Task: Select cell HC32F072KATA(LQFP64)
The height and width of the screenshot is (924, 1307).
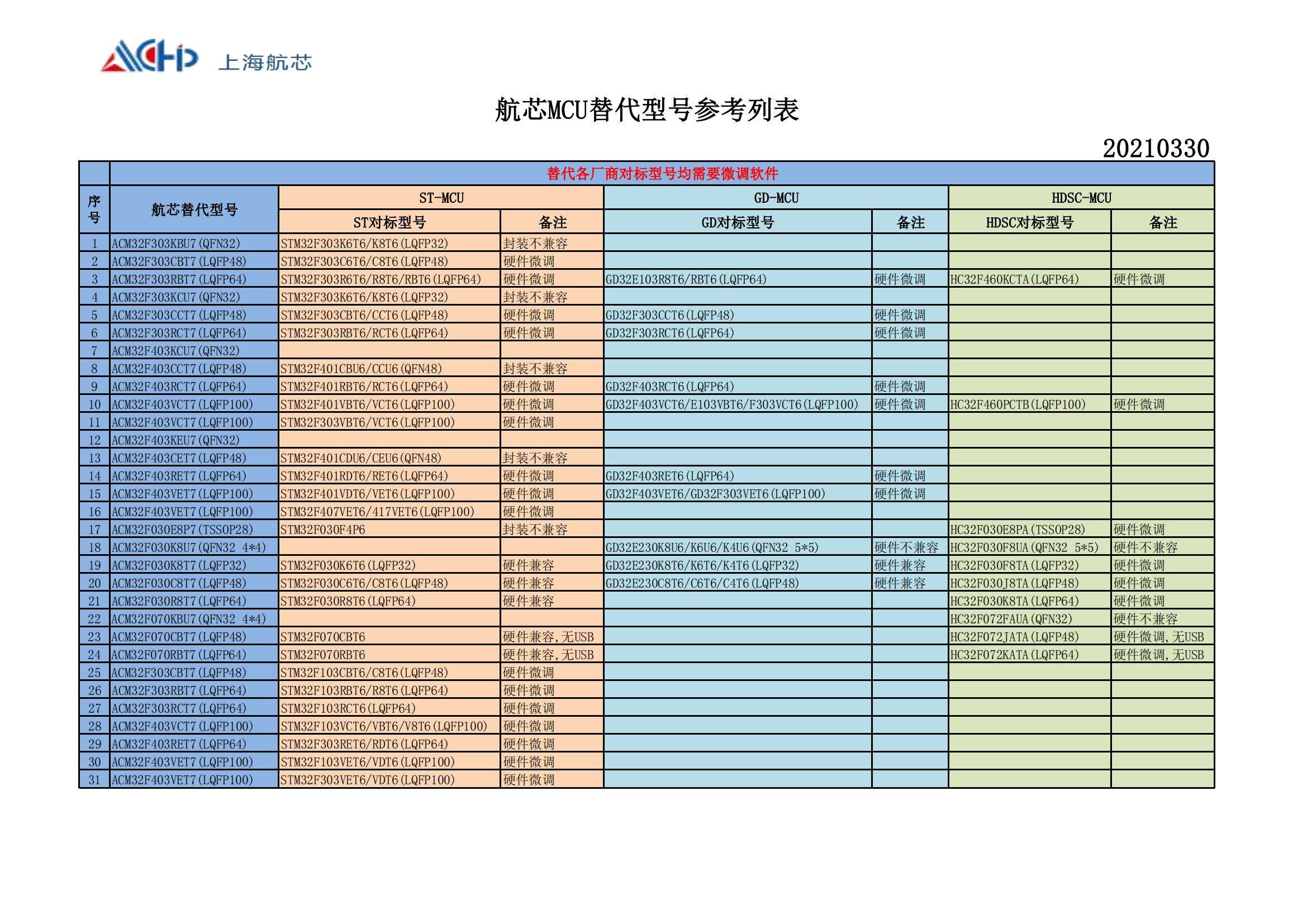Action: (x=1030, y=655)
